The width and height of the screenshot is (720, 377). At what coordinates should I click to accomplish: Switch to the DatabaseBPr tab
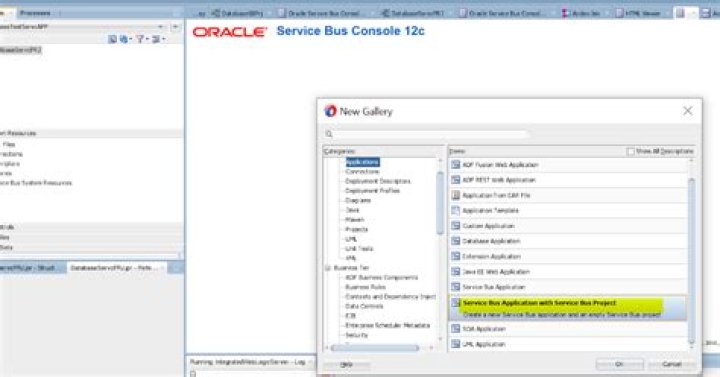tap(237, 13)
